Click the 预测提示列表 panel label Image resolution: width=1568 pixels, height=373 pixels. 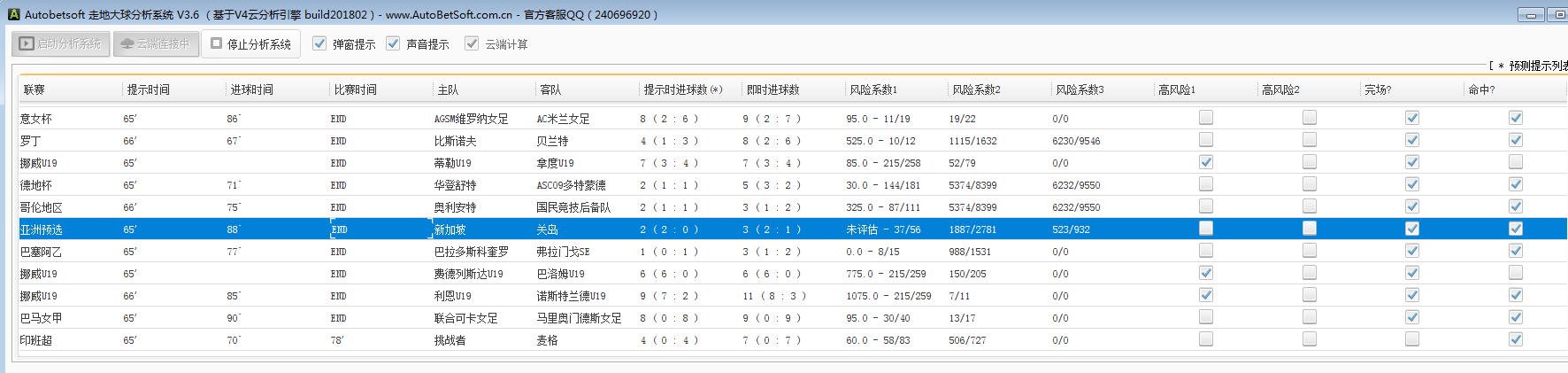coord(1536,66)
